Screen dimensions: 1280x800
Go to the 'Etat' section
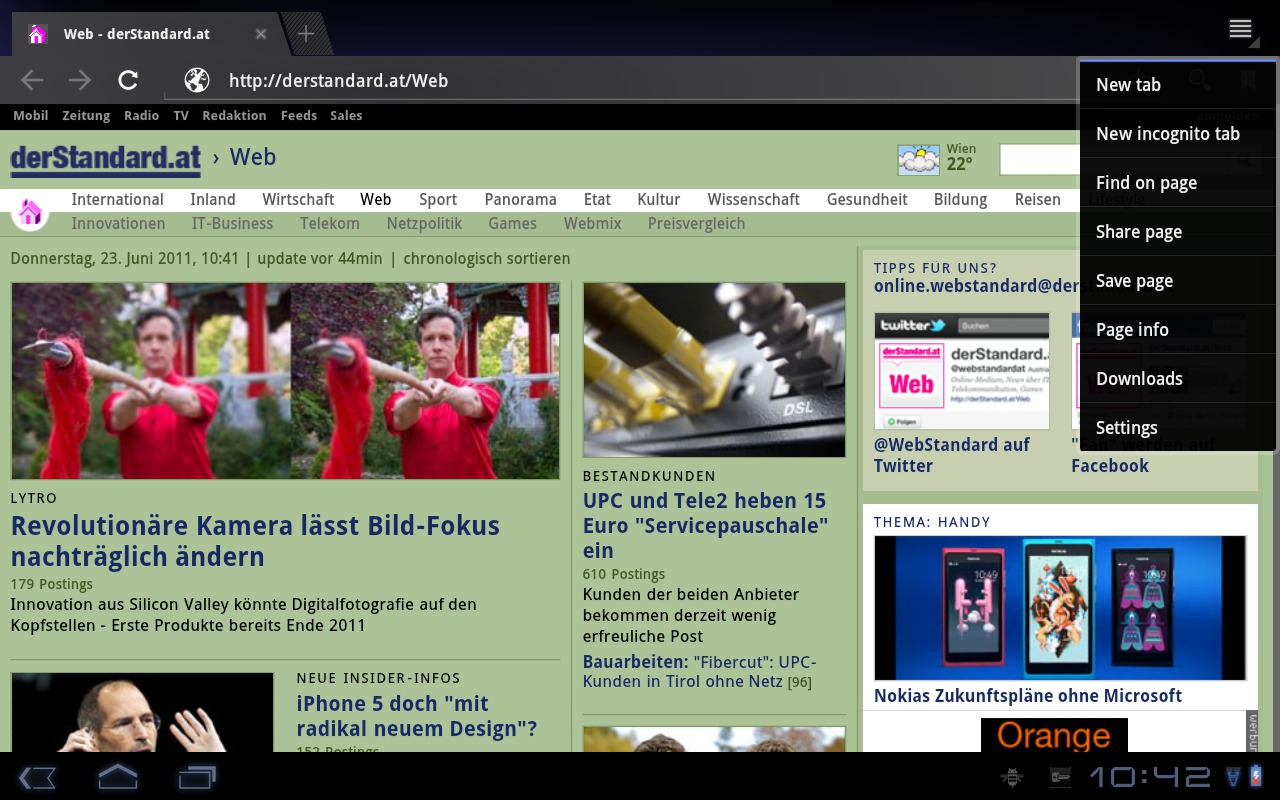(x=597, y=200)
